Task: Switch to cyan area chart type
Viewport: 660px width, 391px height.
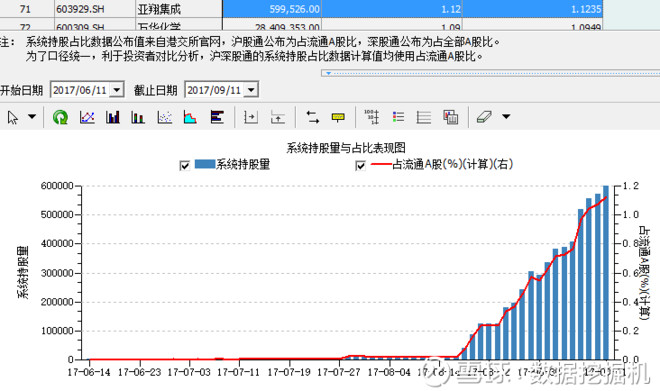Action: tap(190, 117)
